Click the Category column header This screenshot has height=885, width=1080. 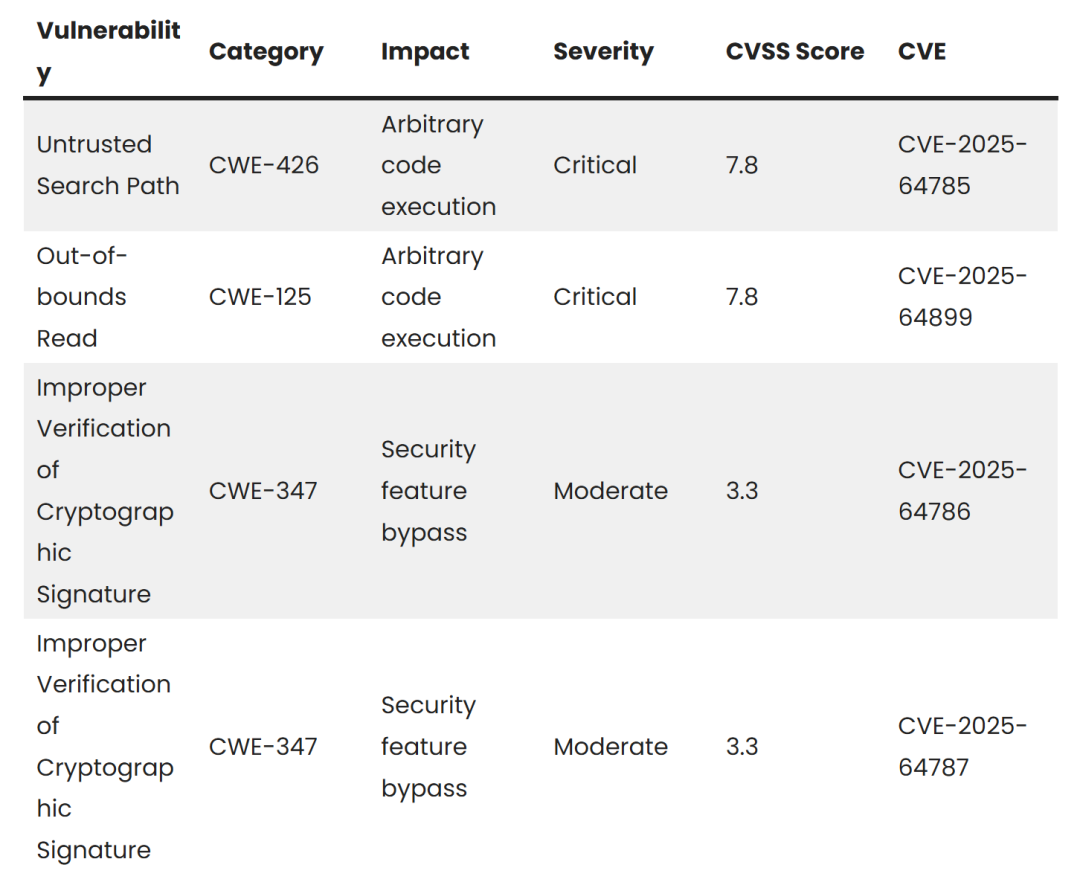click(x=266, y=52)
